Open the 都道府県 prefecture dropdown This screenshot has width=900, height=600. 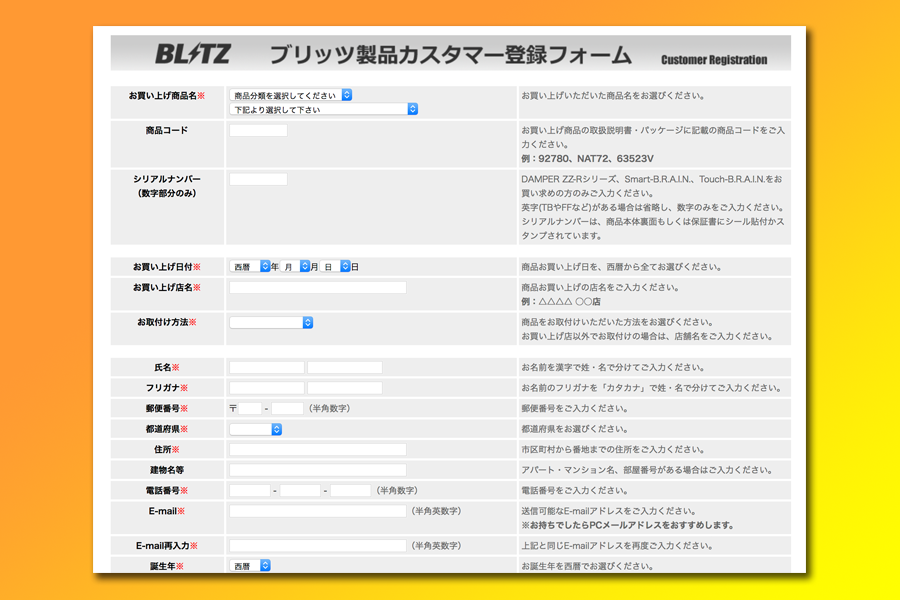pyautogui.click(x=255, y=429)
